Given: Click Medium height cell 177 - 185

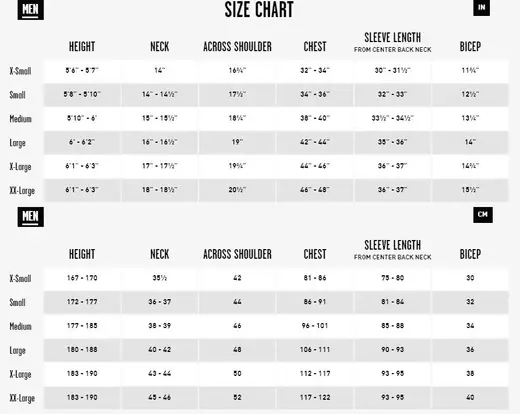Looking at the screenshot, I should point(82,326).
